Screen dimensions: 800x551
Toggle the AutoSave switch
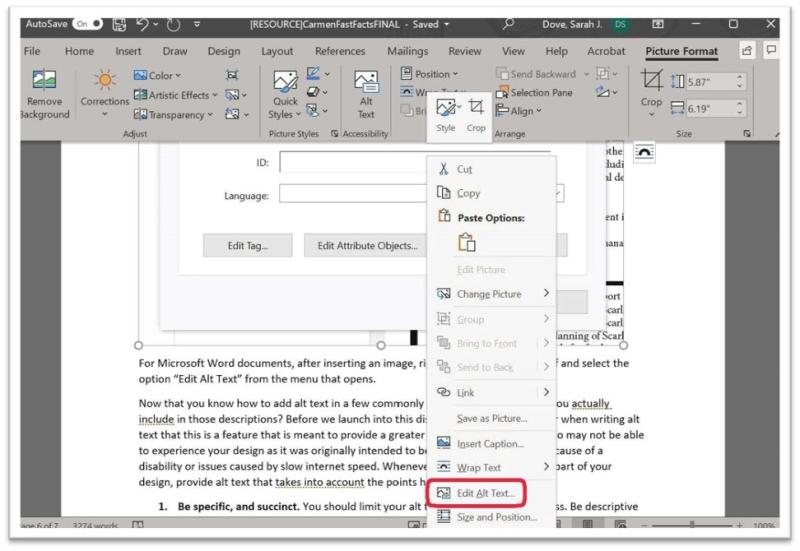pos(88,24)
